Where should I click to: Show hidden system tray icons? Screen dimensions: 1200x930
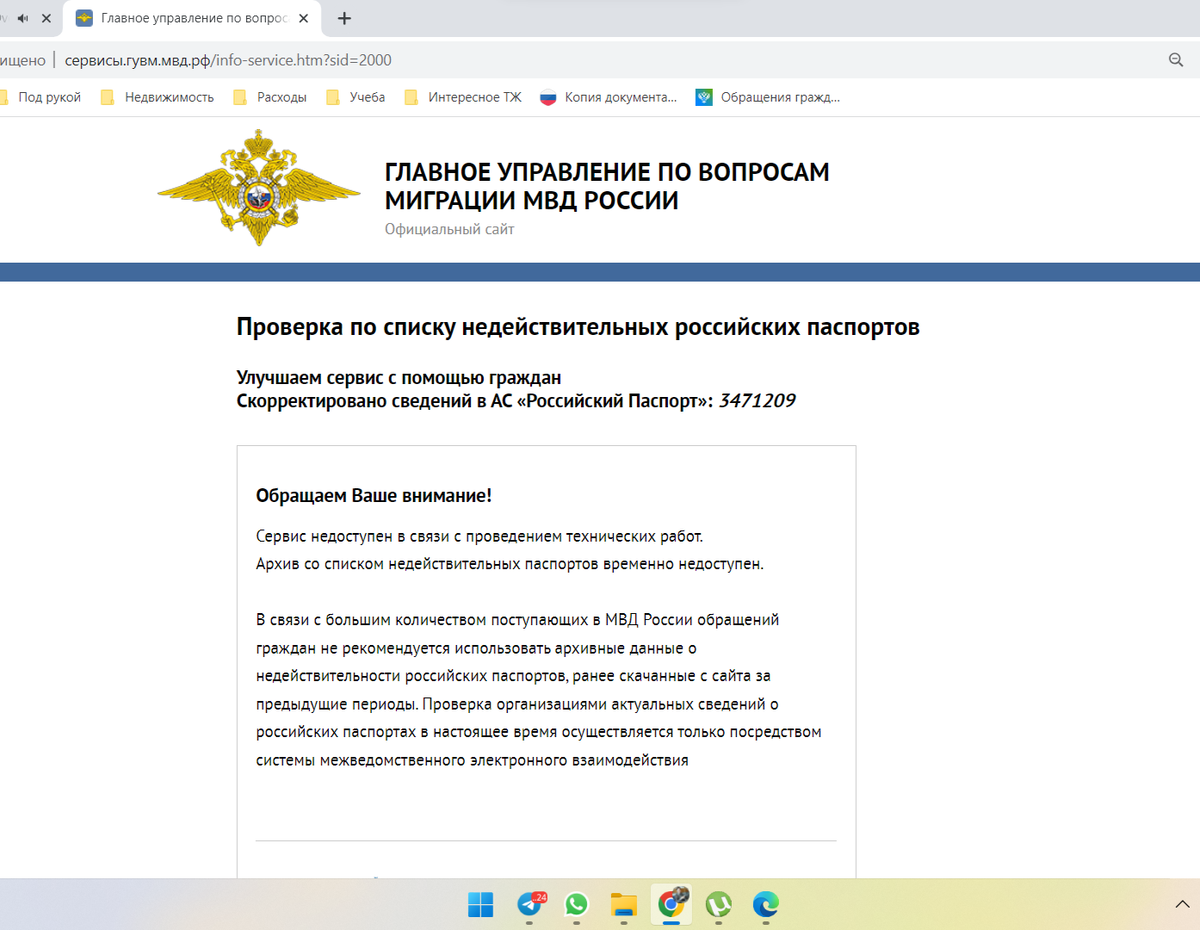(1182, 904)
